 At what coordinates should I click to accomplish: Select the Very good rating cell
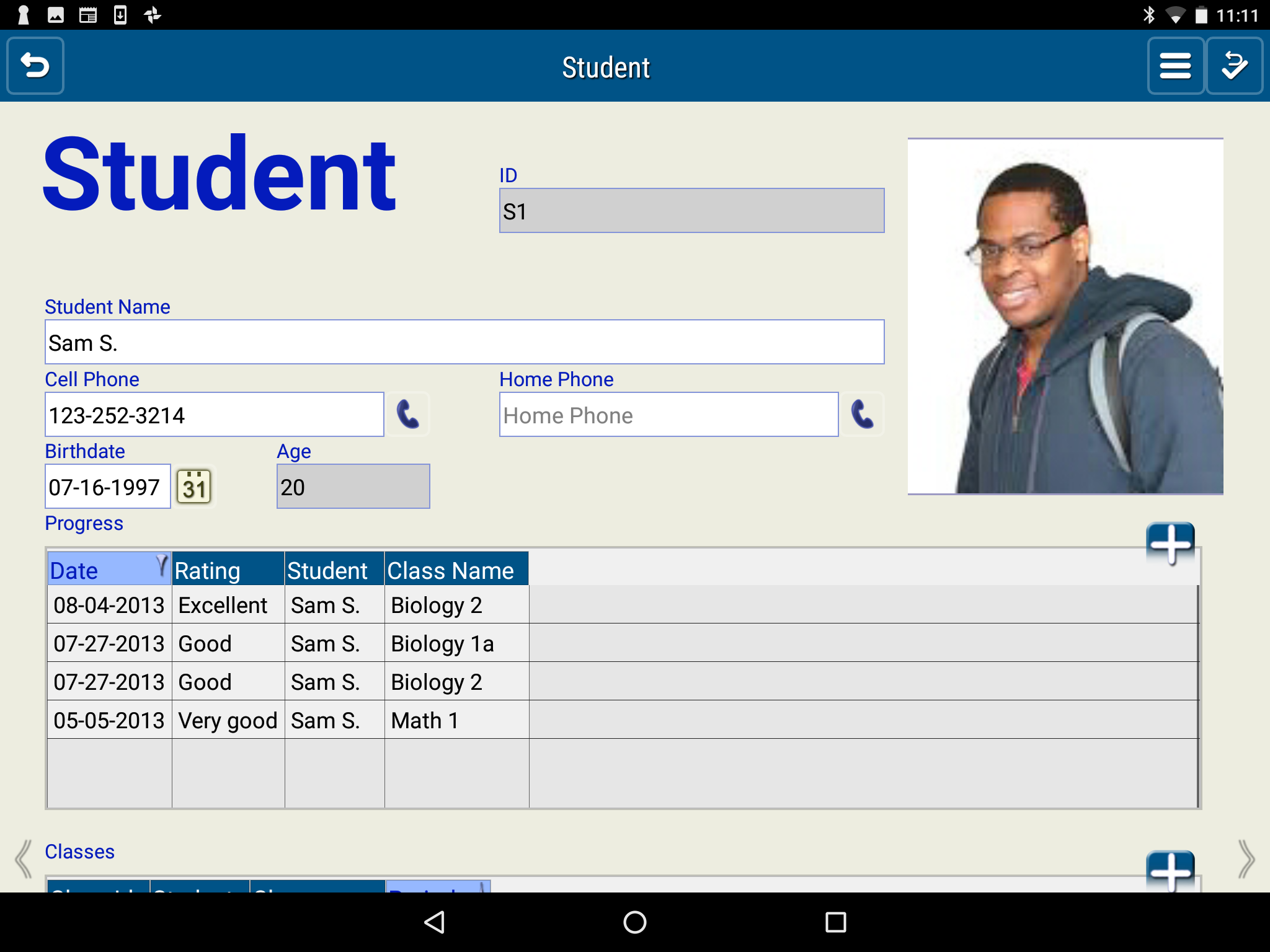(228, 720)
